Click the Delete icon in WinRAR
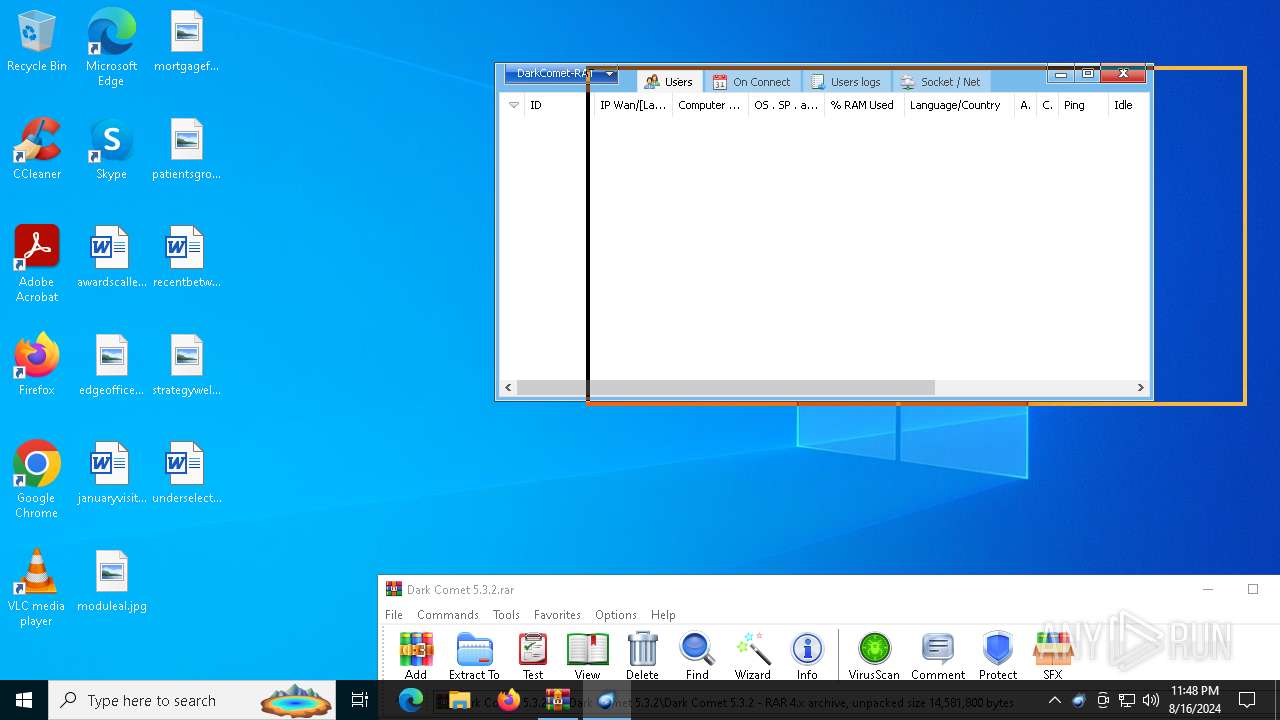The height and width of the screenshot is (720, 1280). pyautogui.click(x=642, y=656)
